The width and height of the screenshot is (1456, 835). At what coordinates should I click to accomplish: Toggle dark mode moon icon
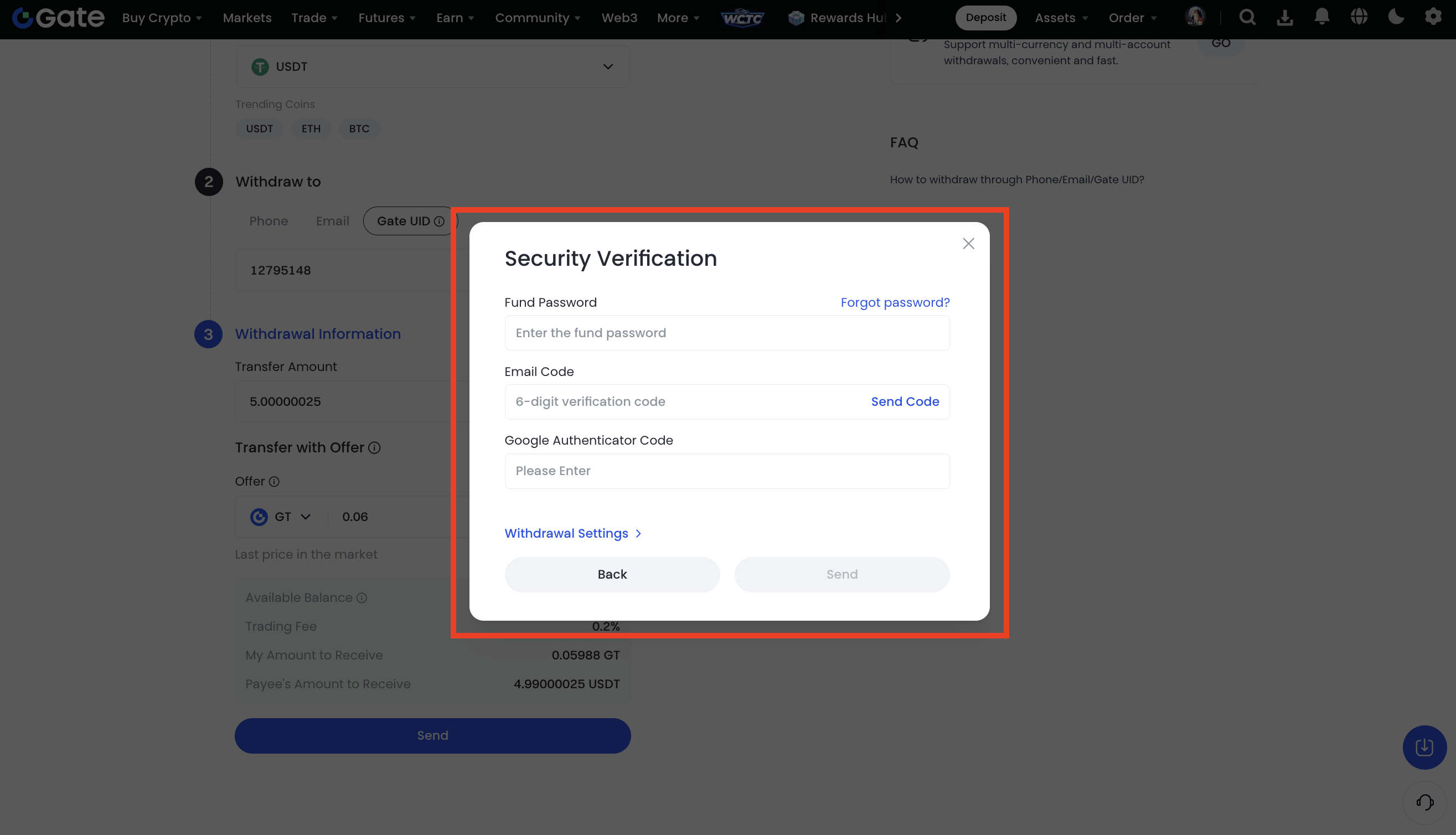pyautogui.click(x=1396, y=17)
